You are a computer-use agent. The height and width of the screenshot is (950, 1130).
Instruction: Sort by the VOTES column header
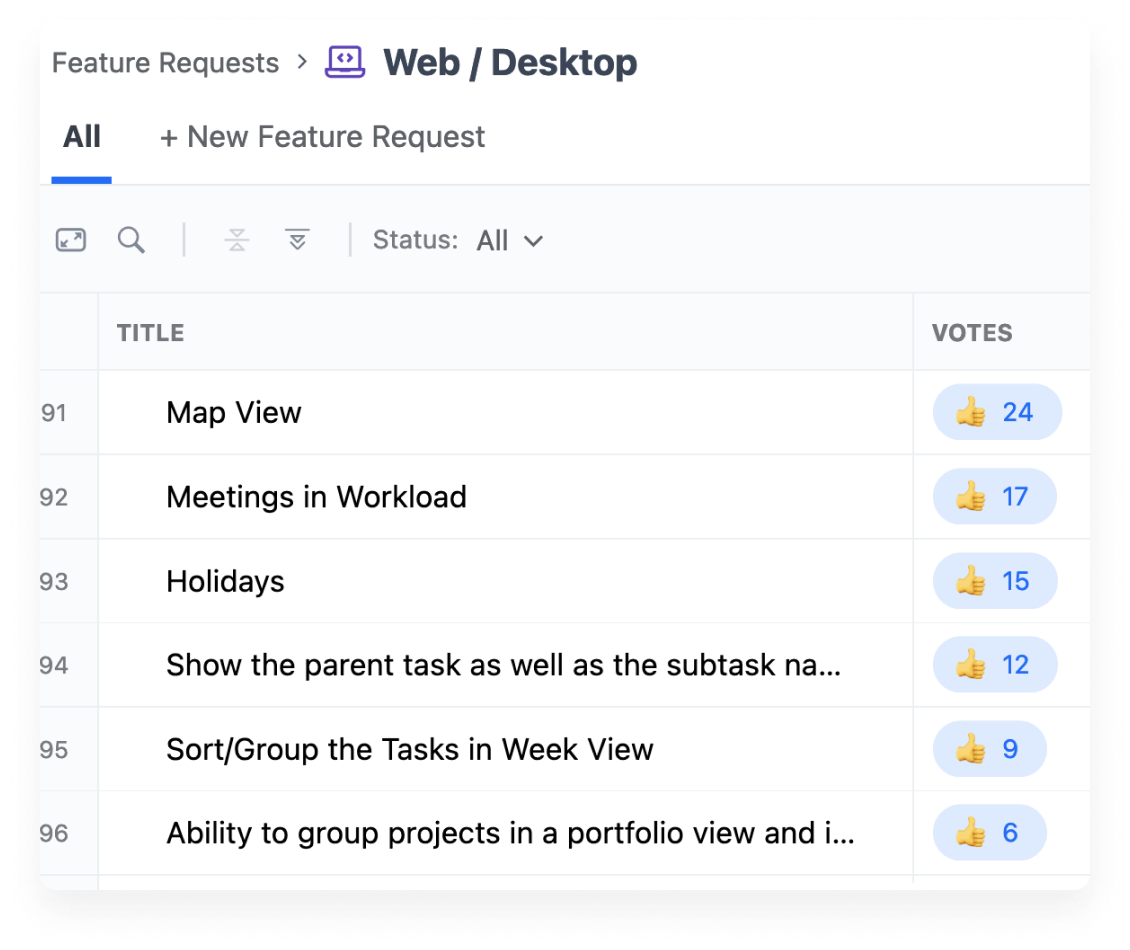(x=972, y=333)
